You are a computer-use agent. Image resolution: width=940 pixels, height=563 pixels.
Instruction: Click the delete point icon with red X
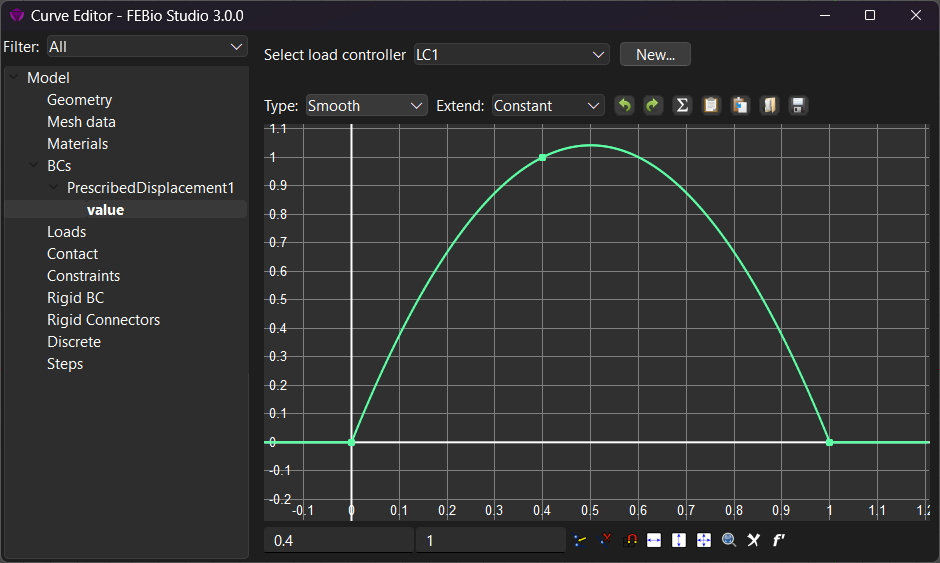tap(605, 540)
